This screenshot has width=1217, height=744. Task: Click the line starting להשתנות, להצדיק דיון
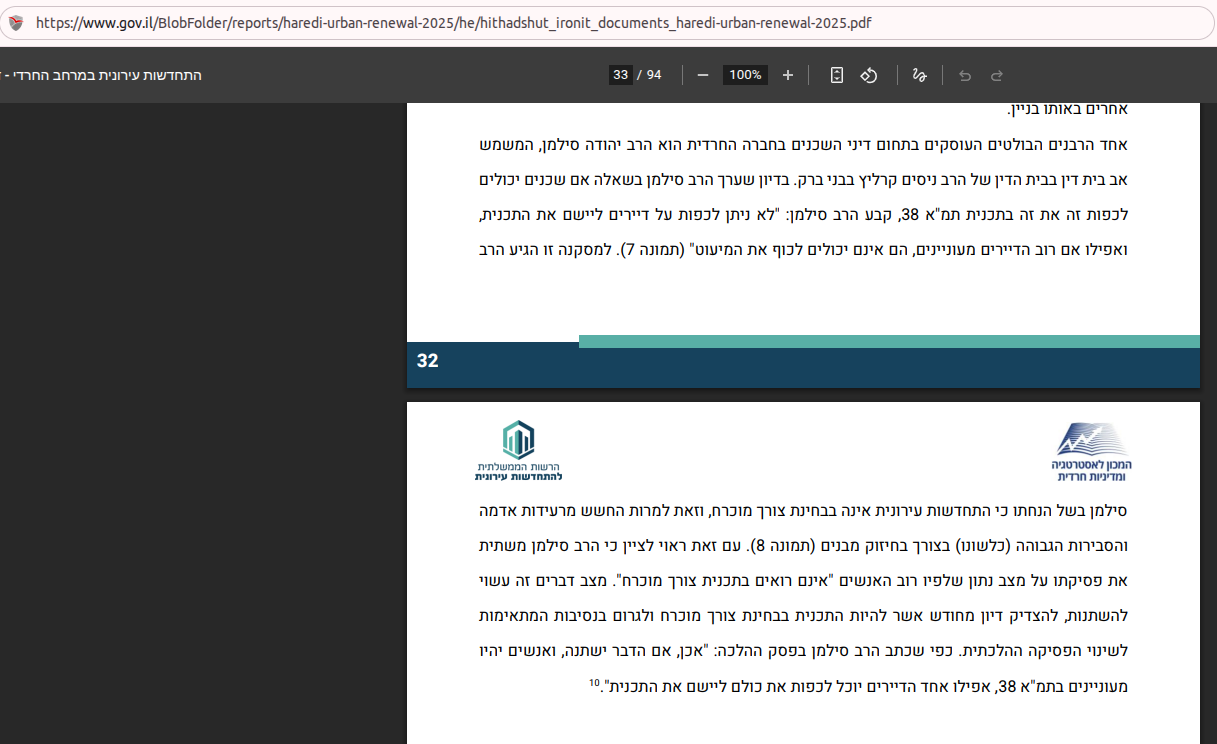point(804,615)
